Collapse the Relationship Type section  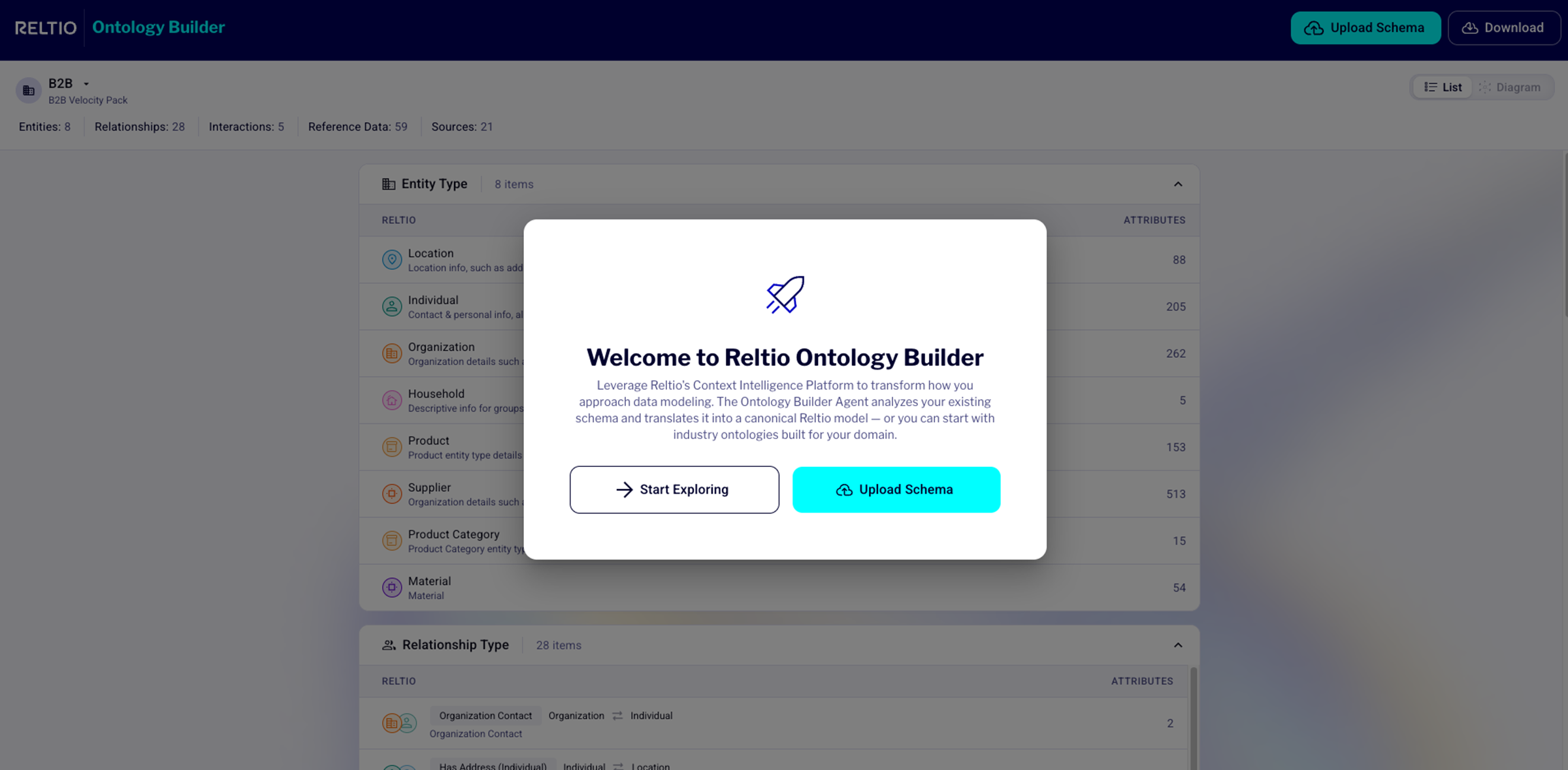tap(1178, 645)
